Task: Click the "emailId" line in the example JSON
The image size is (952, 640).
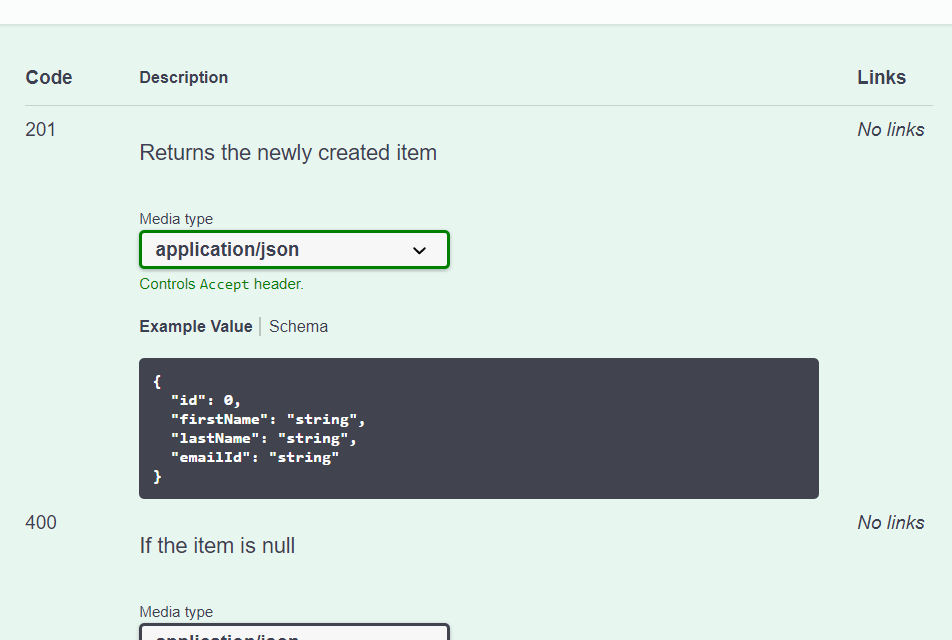Action: point(254,457)
